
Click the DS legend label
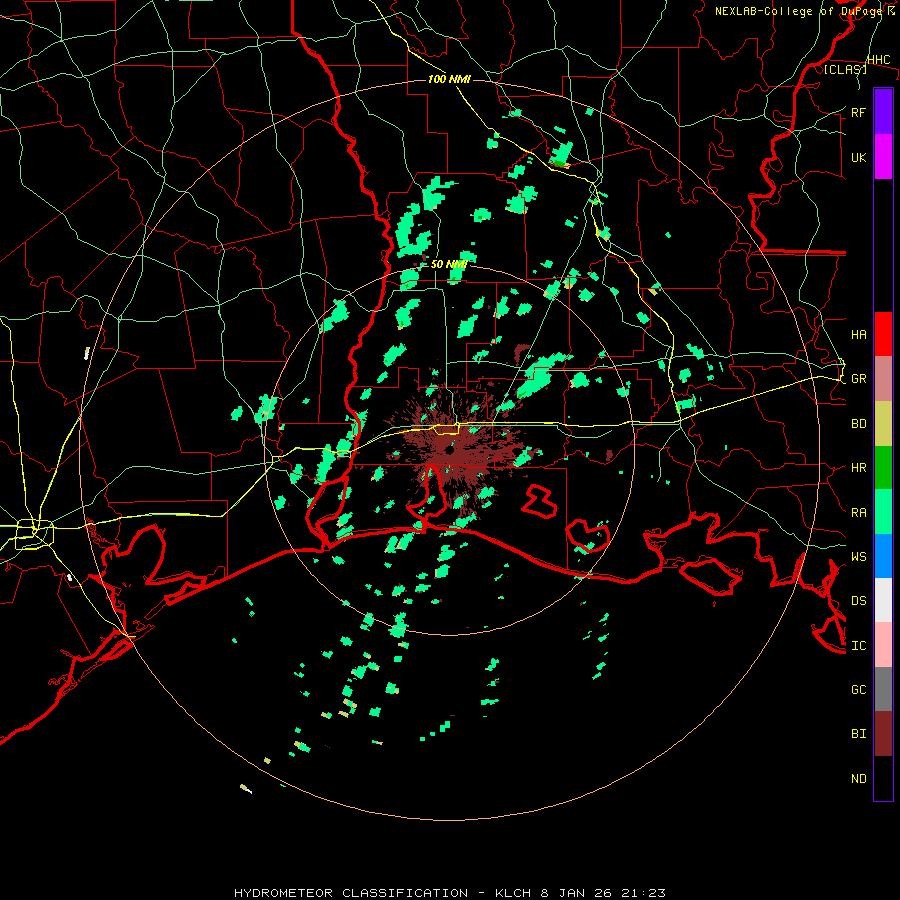coord(858,600)
